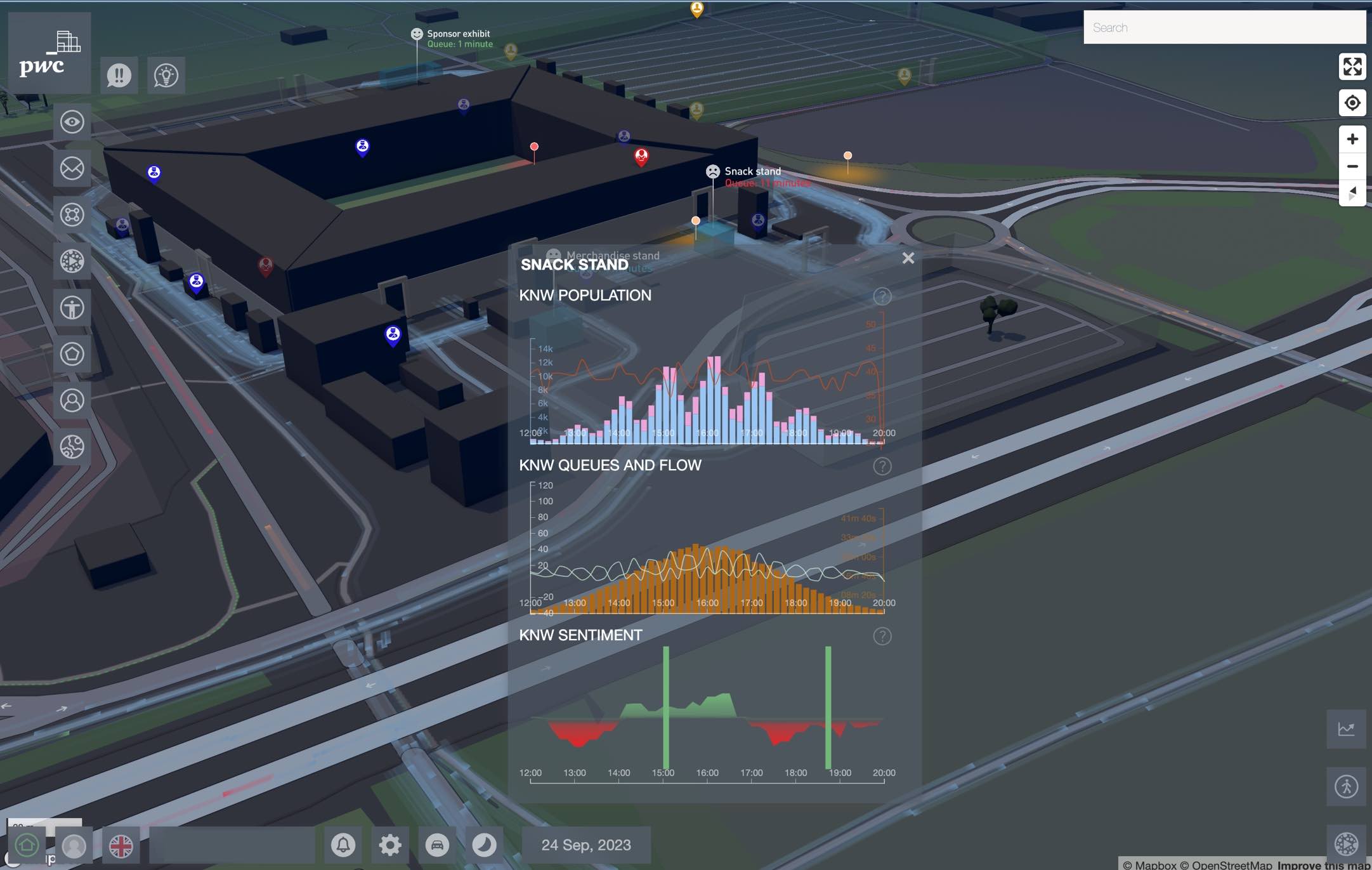The height and width of the screenshot is (870, 1372).
Task: Open the date picker showing 24 Sep, 2023
Action: point(586,845)
